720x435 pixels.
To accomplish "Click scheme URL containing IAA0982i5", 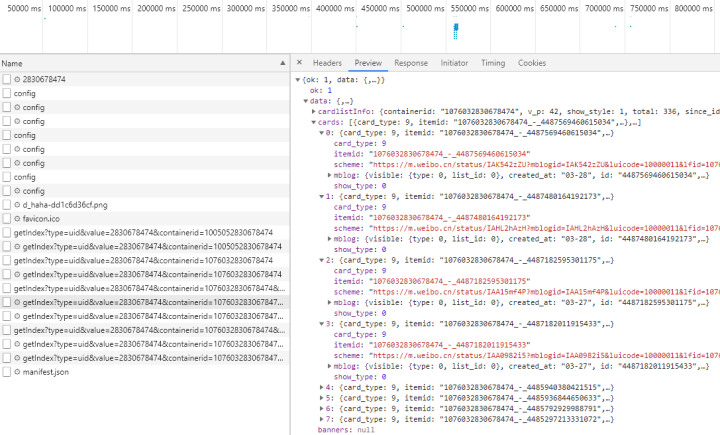I will point(545,356).
